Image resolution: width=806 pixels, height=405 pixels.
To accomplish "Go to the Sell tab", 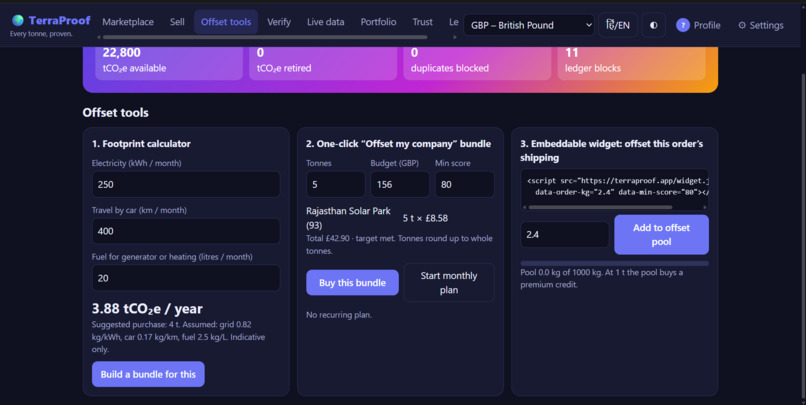I will (x=177, y=22).
